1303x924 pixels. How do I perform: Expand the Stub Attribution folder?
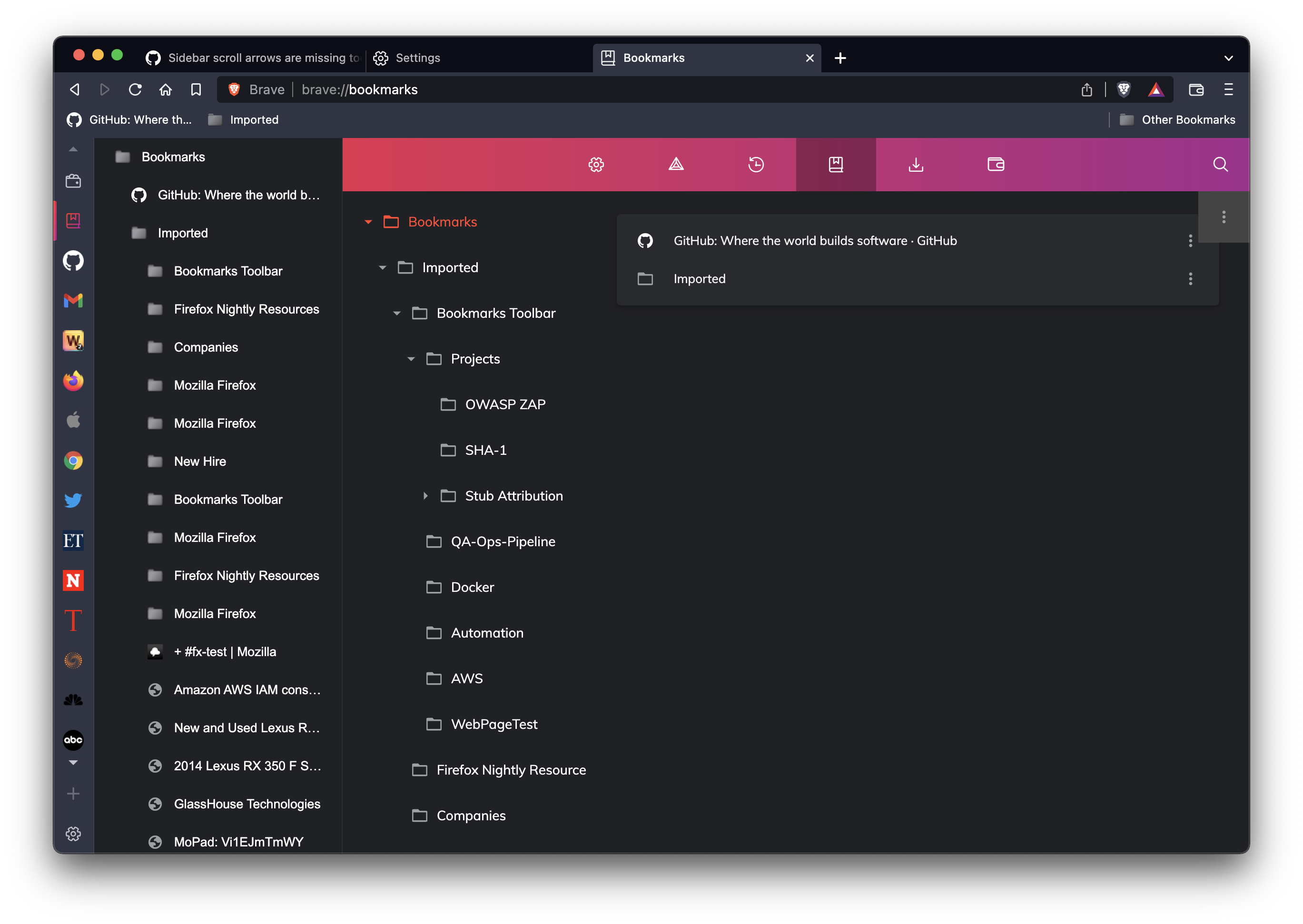click(x=425, y=496)
